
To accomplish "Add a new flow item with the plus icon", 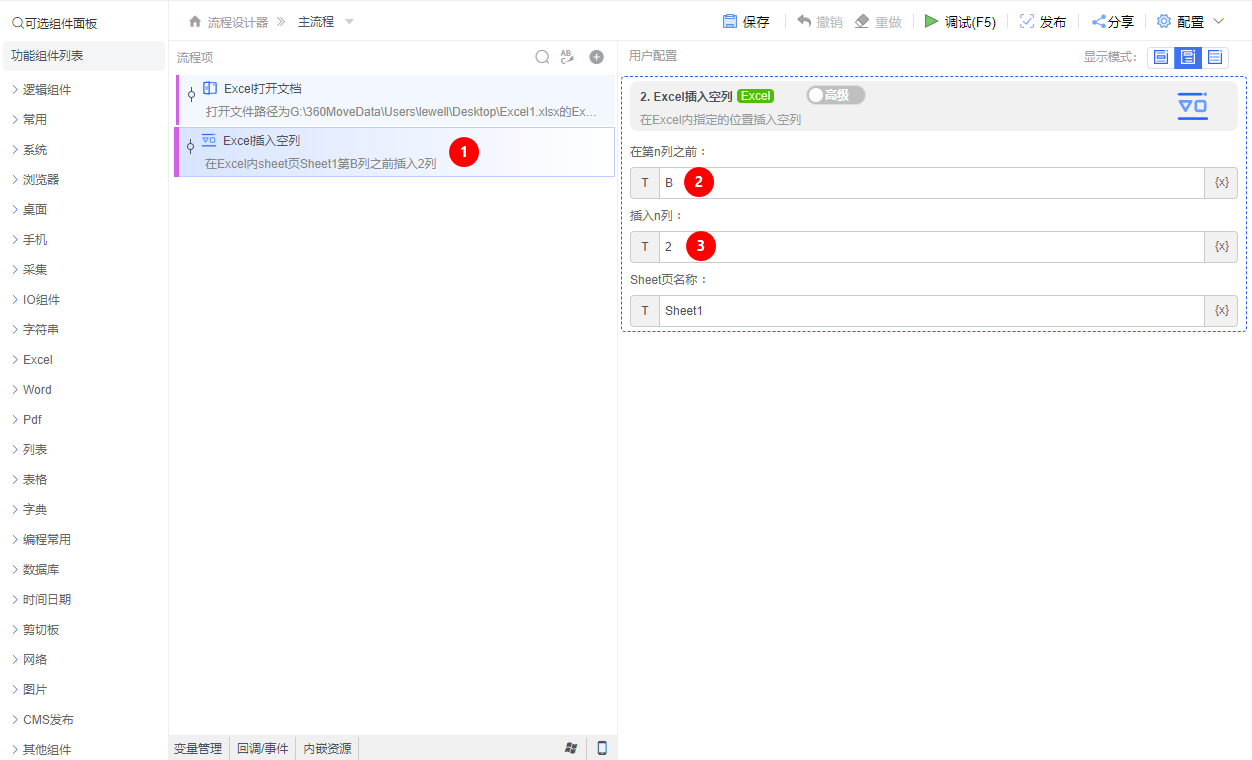I will pos(596,57).
